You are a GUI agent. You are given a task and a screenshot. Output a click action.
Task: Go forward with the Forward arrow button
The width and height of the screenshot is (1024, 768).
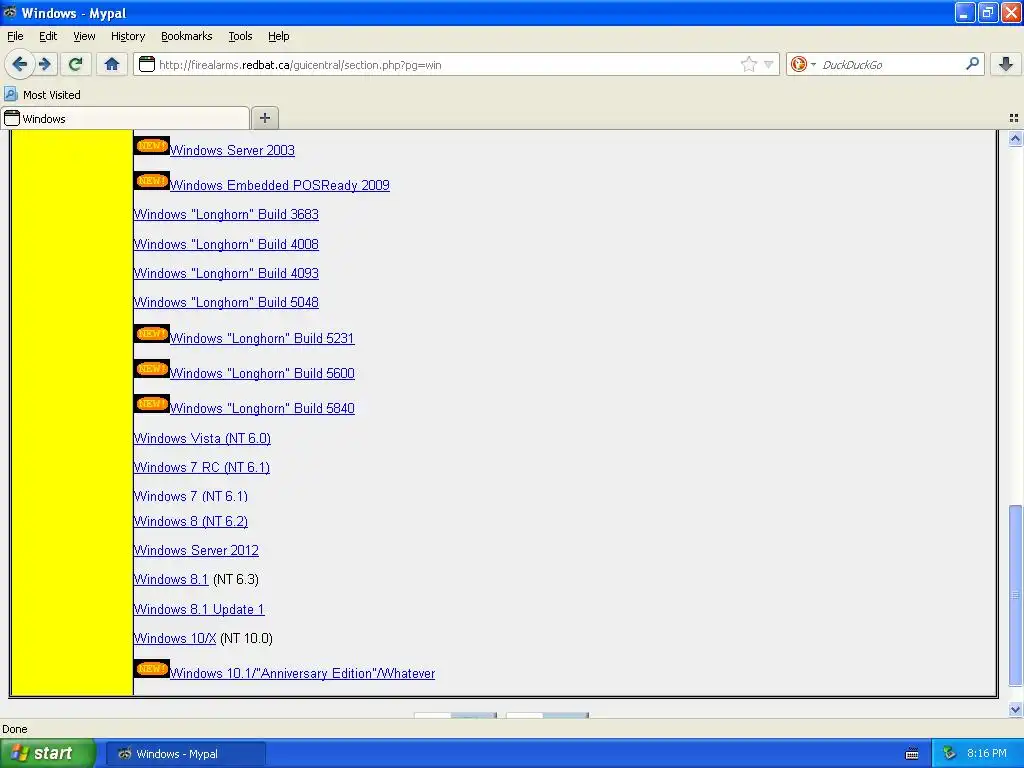[46, 64]
